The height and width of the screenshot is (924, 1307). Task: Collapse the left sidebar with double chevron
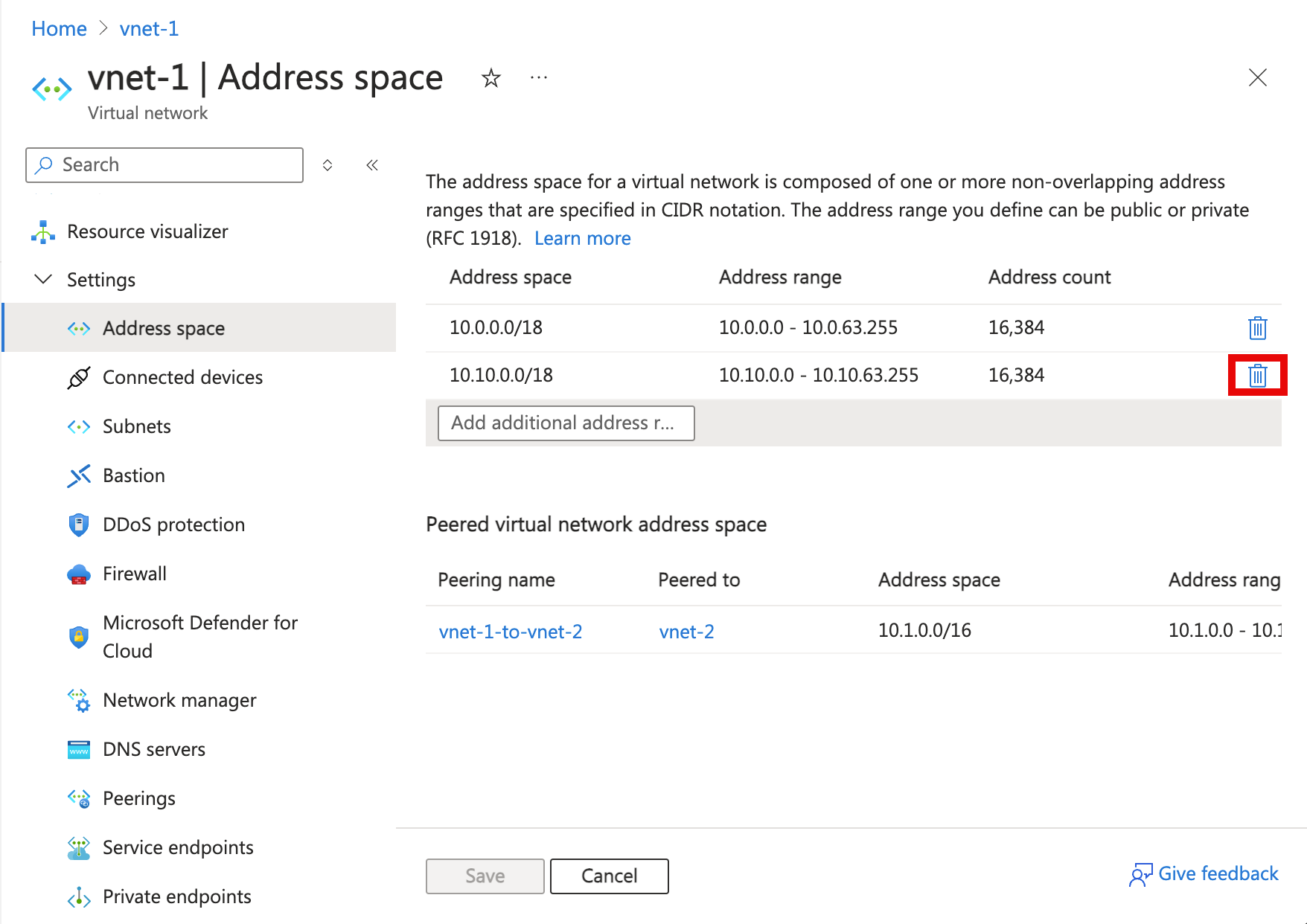[371, 164]
